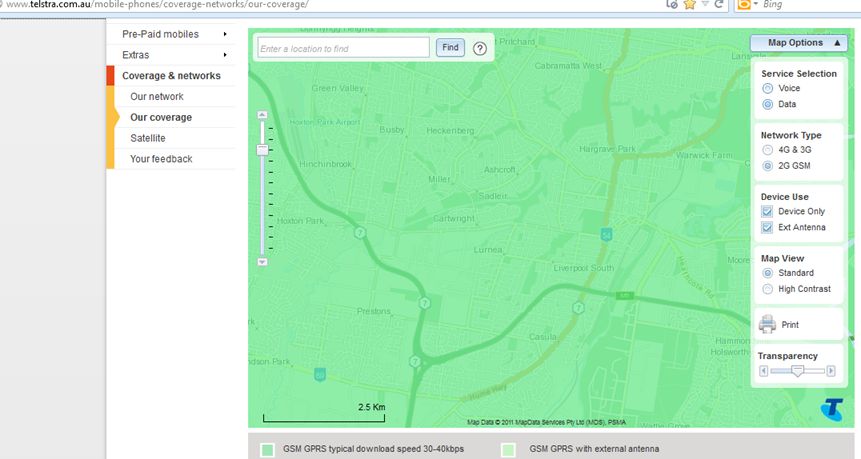Click 'Liverpool South' map label
861x459 pixels.
[584, 268]
